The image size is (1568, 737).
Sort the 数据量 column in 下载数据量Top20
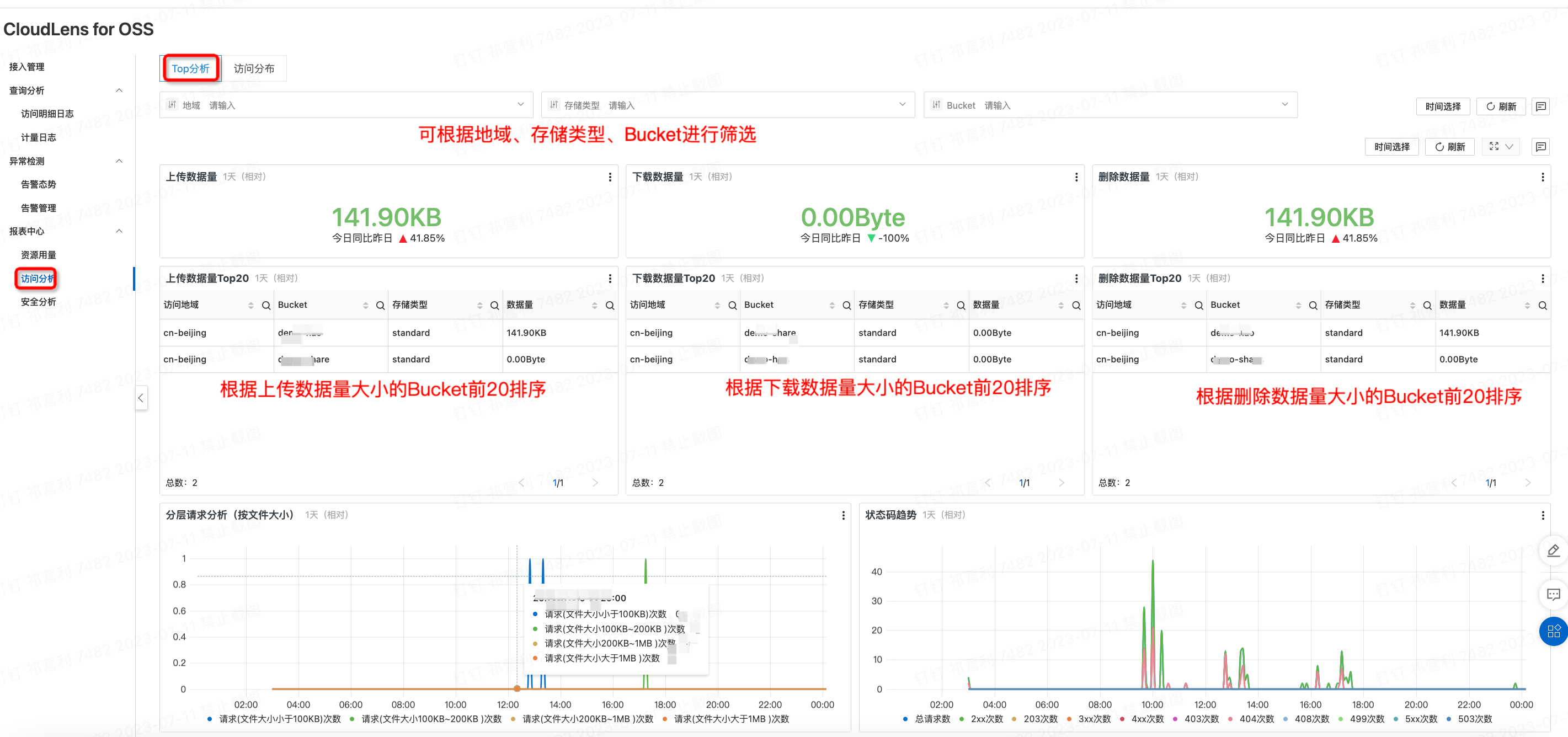pos(1061,306)
